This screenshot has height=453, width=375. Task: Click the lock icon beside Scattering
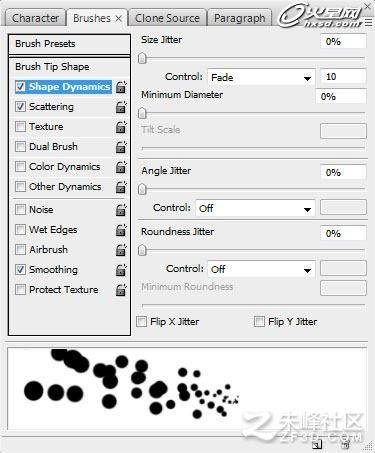click(121, 107)
